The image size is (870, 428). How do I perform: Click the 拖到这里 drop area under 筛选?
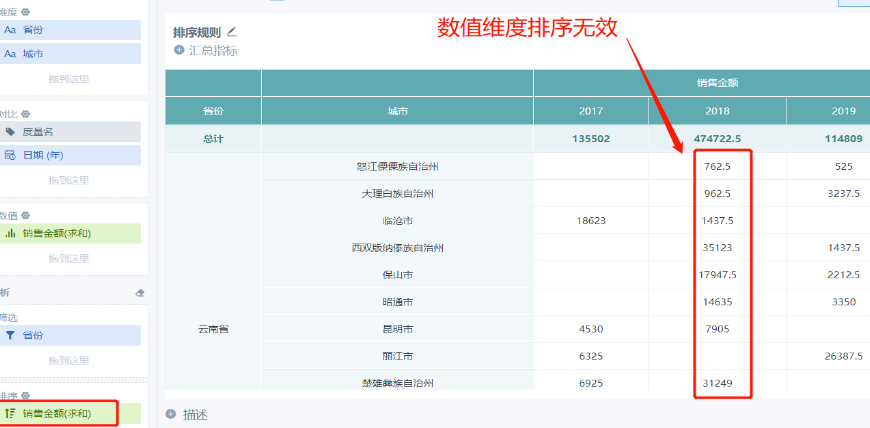69,360
